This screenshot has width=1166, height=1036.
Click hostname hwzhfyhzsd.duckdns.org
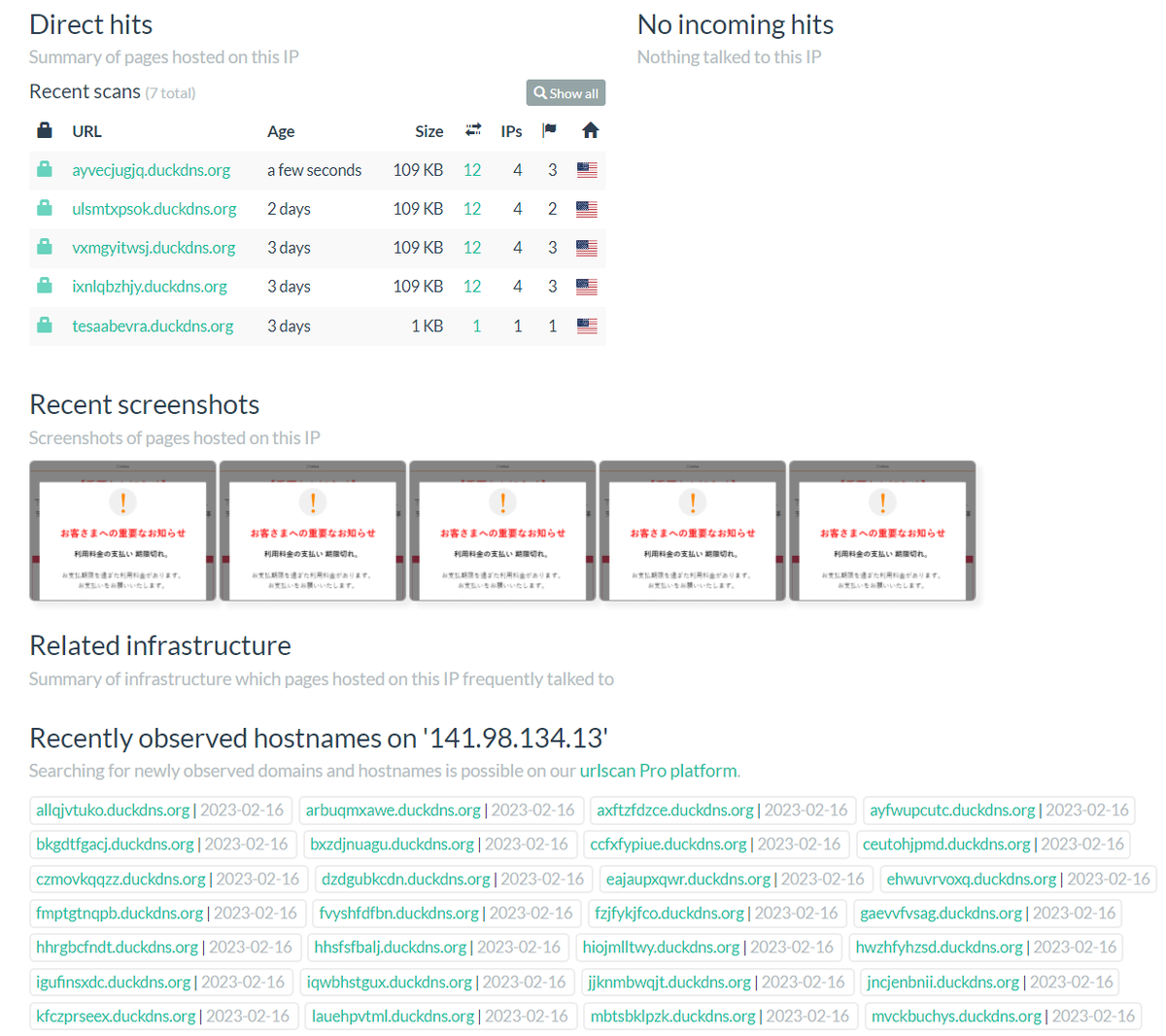pos(940,948)
